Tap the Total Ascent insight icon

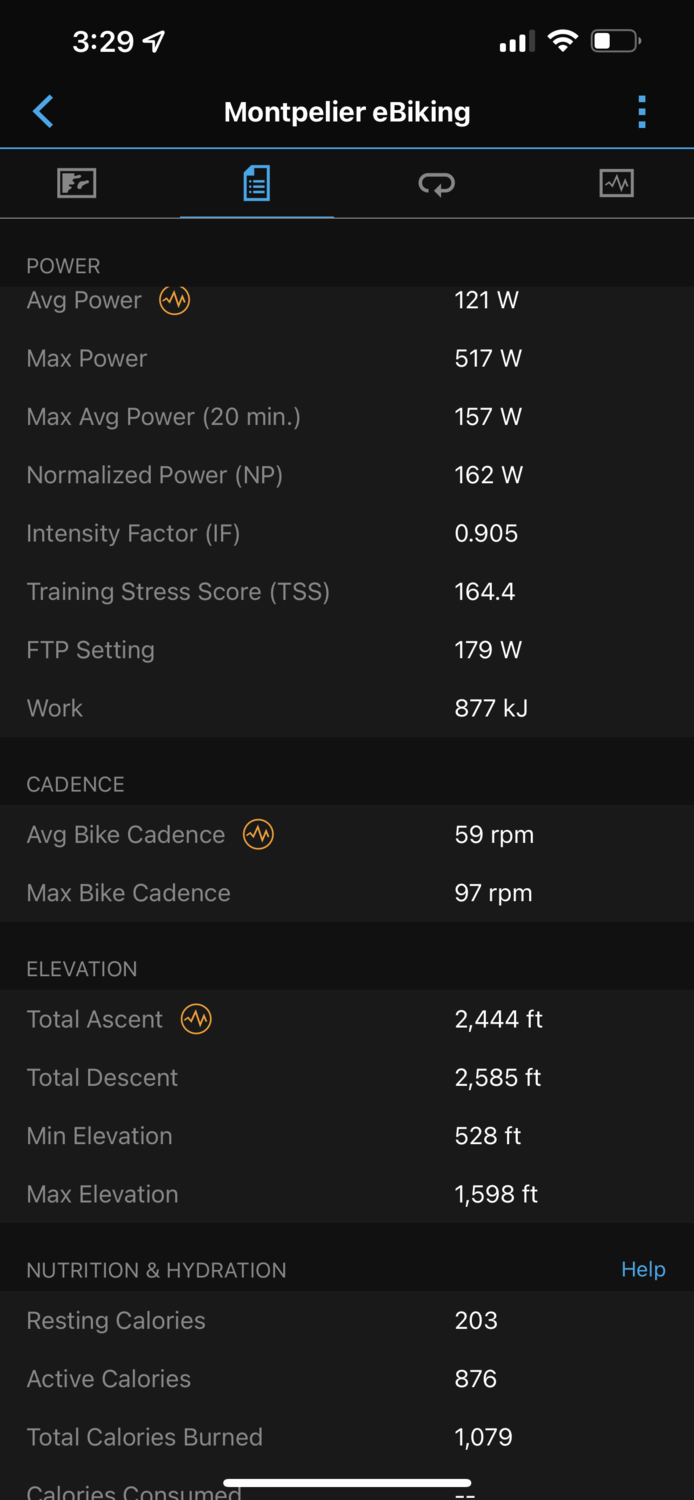pos(196,1019)
